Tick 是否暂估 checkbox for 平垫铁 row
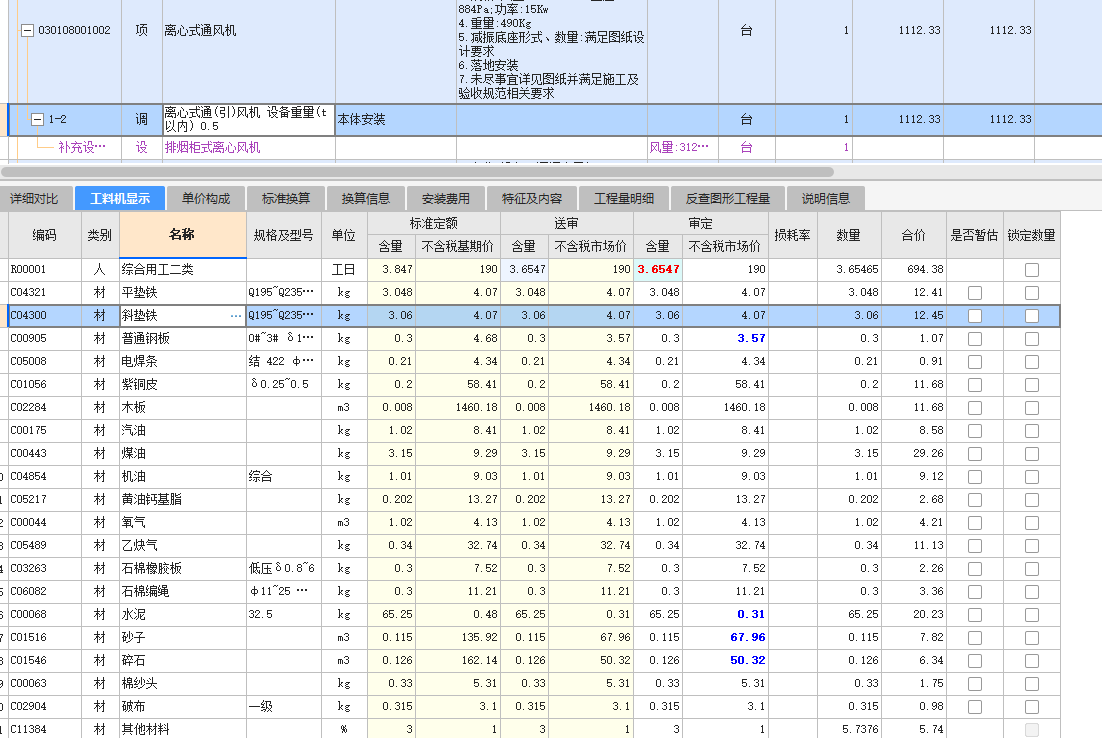The width and height of the screenshot is (1102, 738). click(975, 293)
